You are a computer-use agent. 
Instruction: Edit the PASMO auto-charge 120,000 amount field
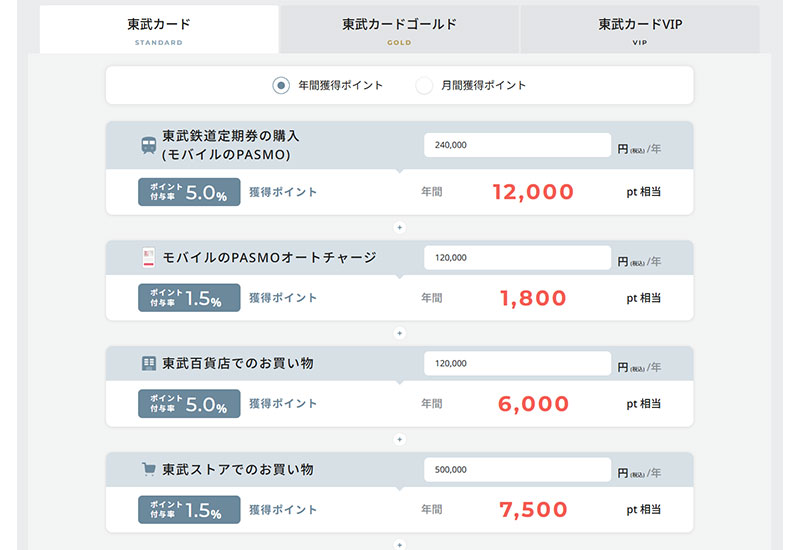(517, 257)
